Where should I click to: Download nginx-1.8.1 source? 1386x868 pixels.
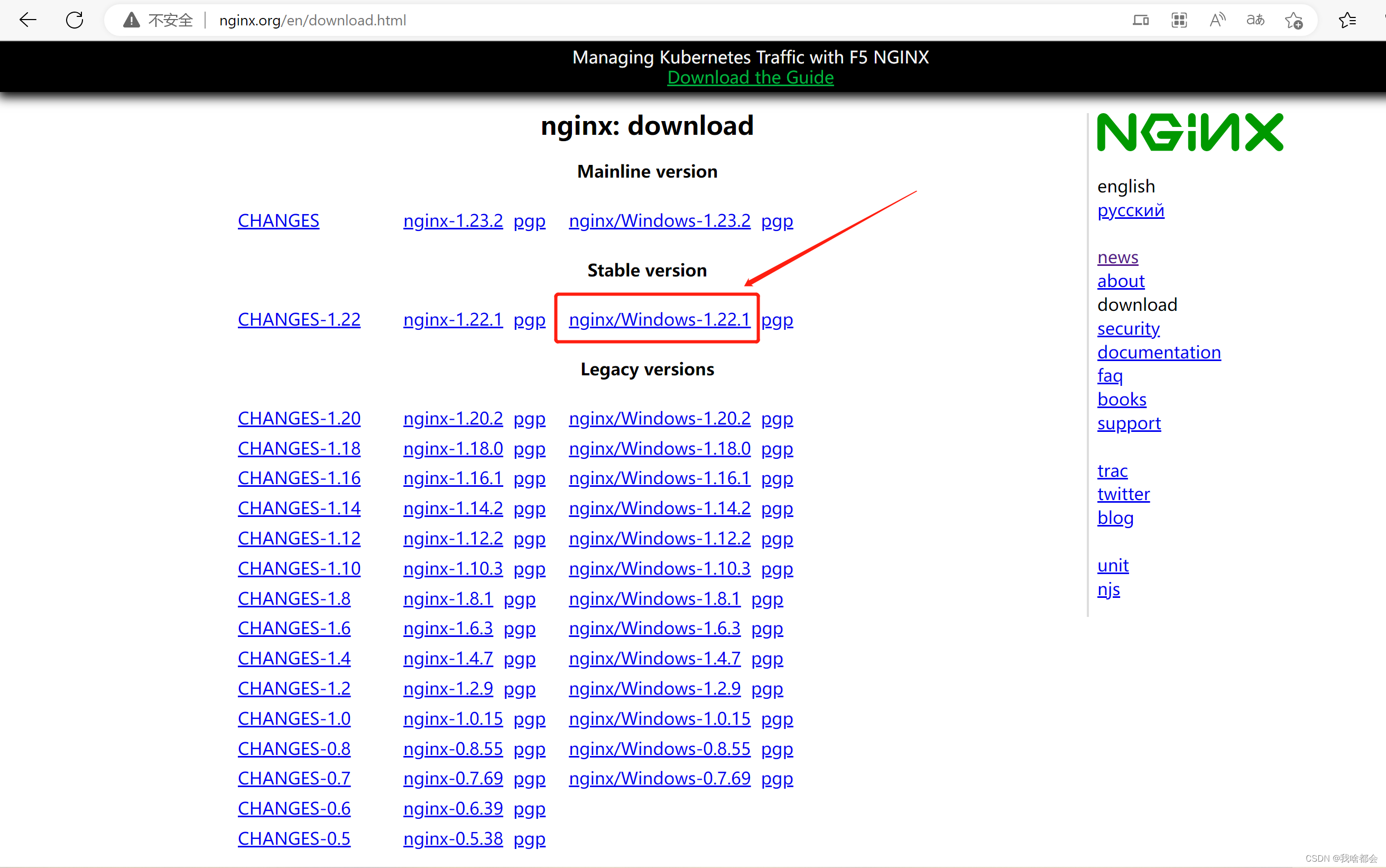[448, 599]
